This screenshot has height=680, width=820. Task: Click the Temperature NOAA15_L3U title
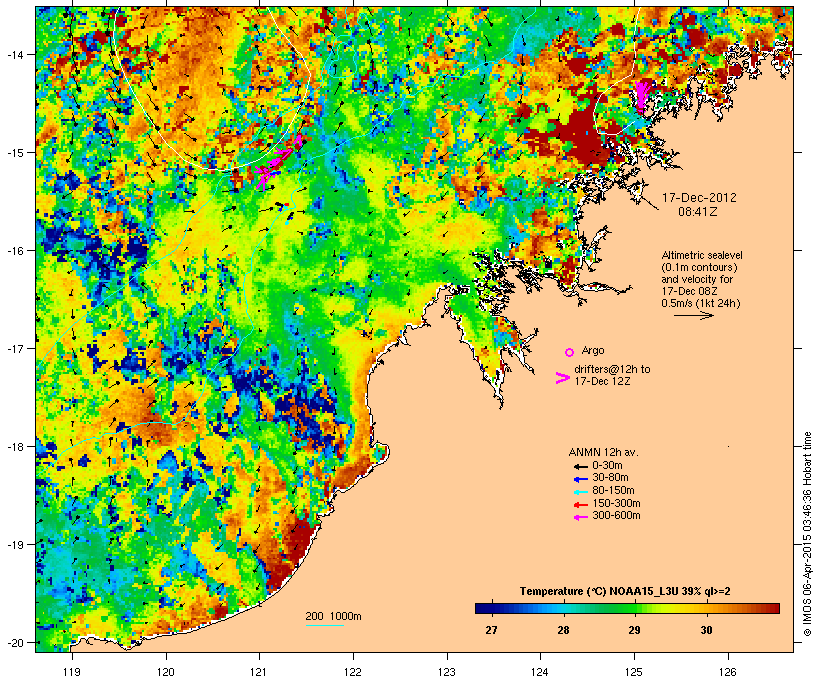pyautogui.click(x=625, y=592)
